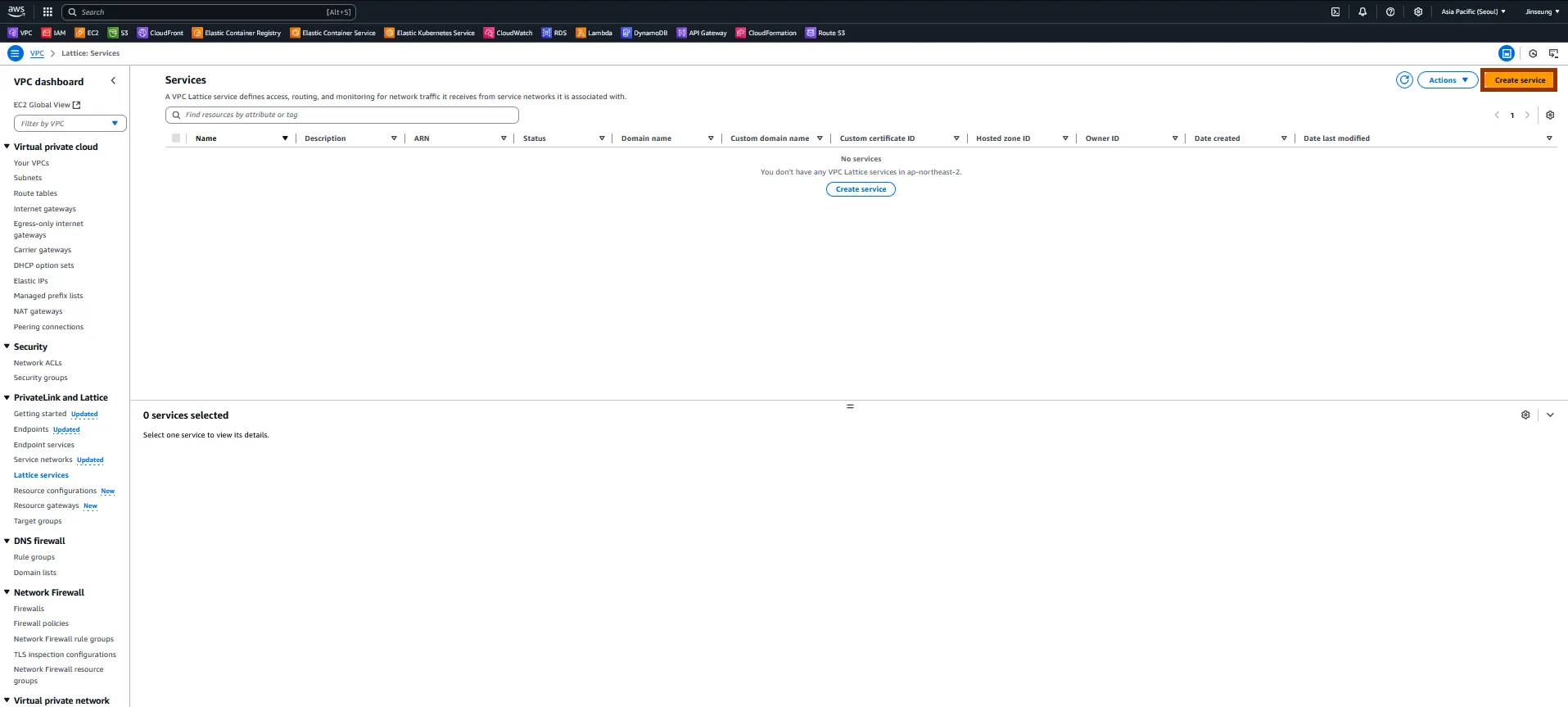Open the notifications bell
Viewport: 1568px width, 707px height.
pos(1362,12)
